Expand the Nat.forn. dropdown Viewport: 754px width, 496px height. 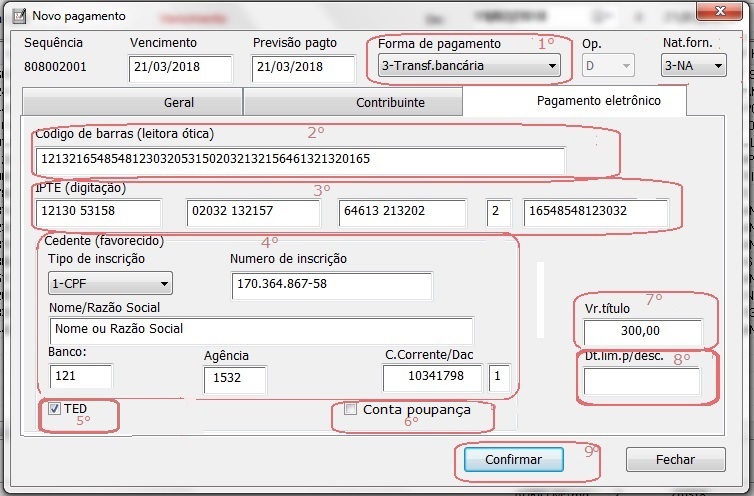tap(693, 67)
